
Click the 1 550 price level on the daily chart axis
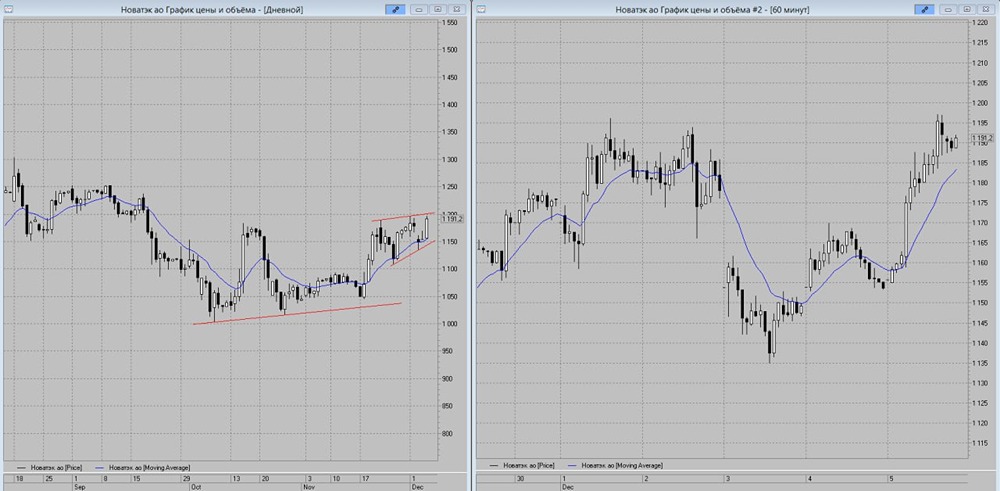pyautogui.click(x=450, y=22)
